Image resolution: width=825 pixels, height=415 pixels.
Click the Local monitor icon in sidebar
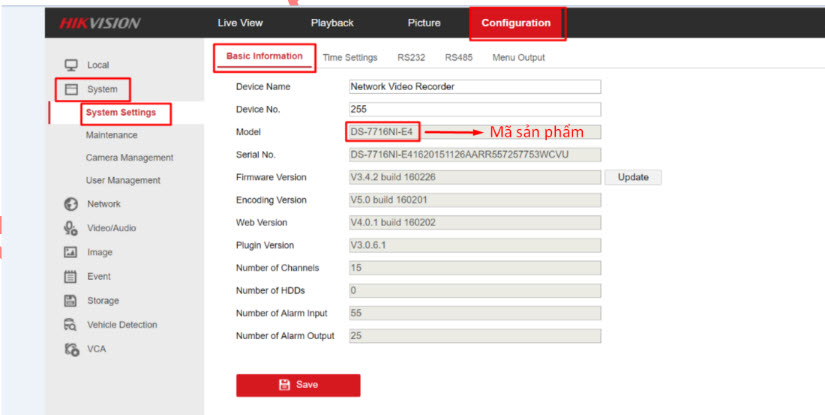click(71, 65)
